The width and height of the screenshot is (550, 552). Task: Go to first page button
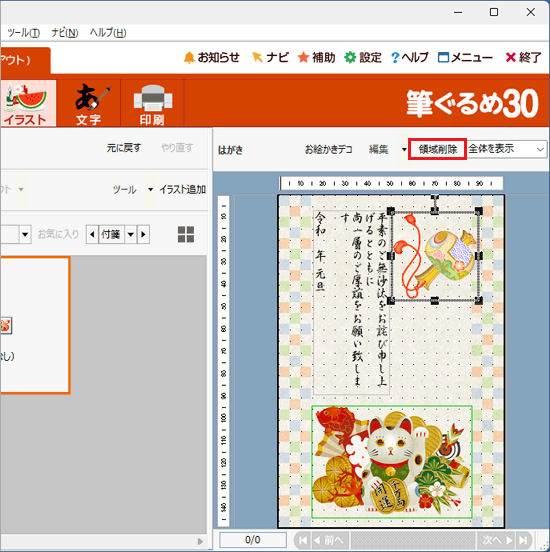coord(303,540)
